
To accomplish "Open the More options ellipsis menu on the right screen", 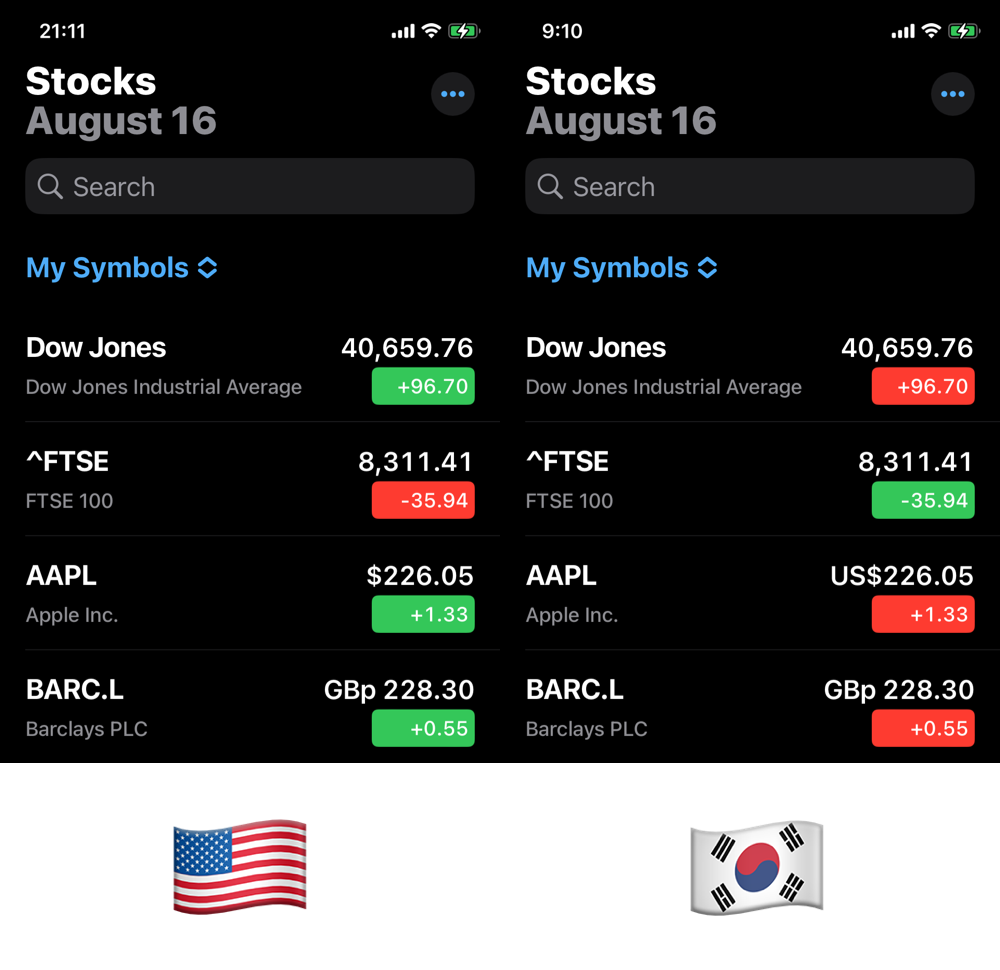I will pos(953,94).
